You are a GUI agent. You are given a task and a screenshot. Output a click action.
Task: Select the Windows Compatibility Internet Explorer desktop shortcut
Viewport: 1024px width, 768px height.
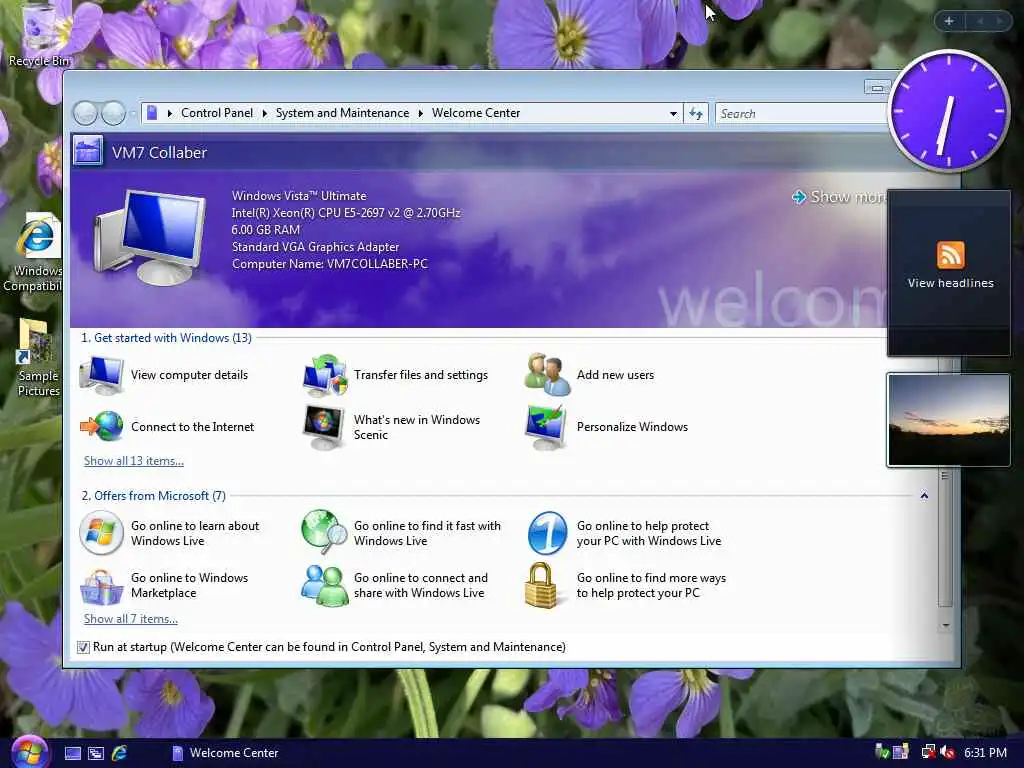coord(34,251)
